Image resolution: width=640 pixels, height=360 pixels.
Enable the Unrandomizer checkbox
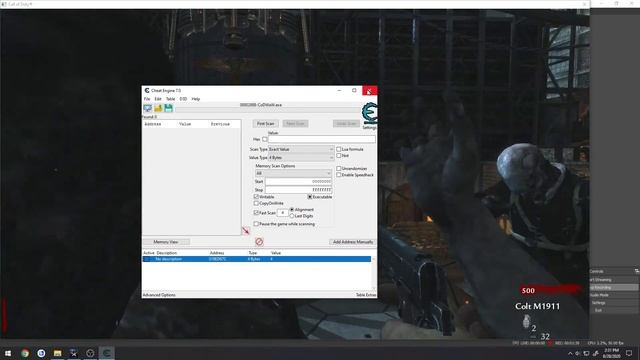tap(338, 168)
